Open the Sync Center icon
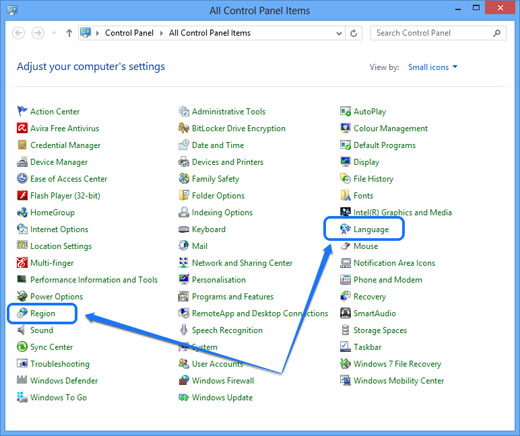The image size is (520, 436). tap(22, 346)
